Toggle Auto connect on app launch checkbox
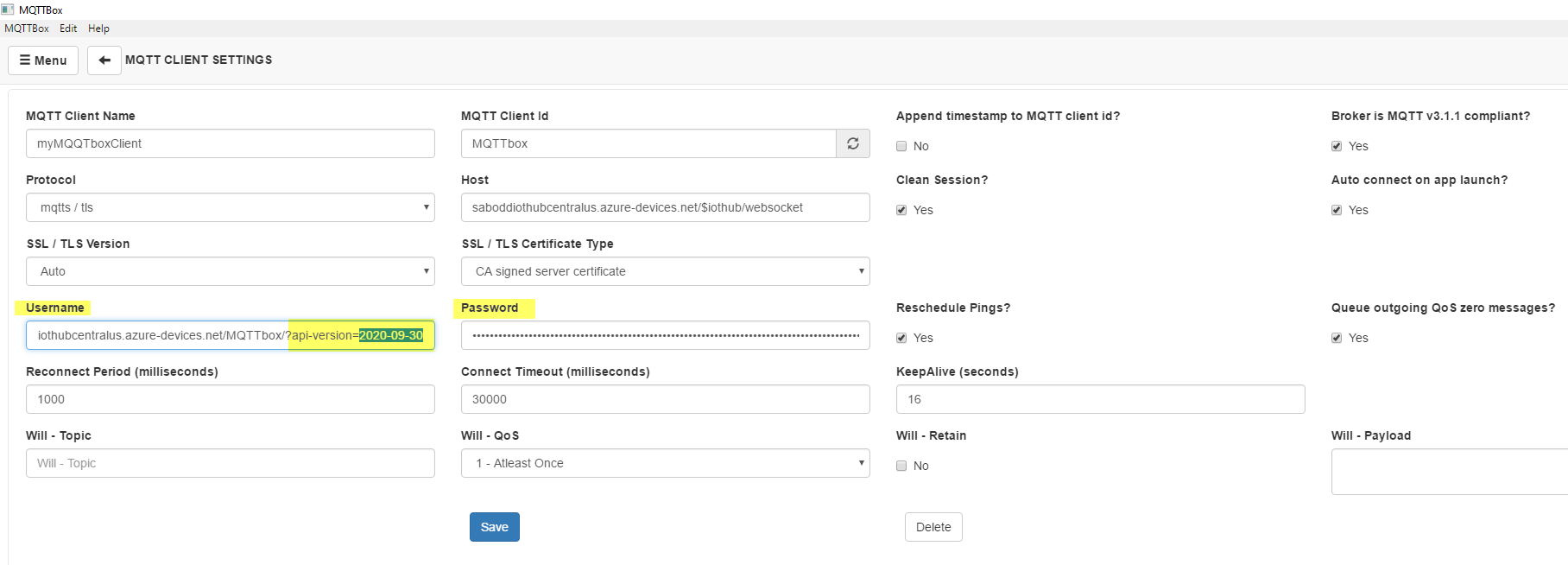Screen dimensions: 1568x565 (1337, 210)
